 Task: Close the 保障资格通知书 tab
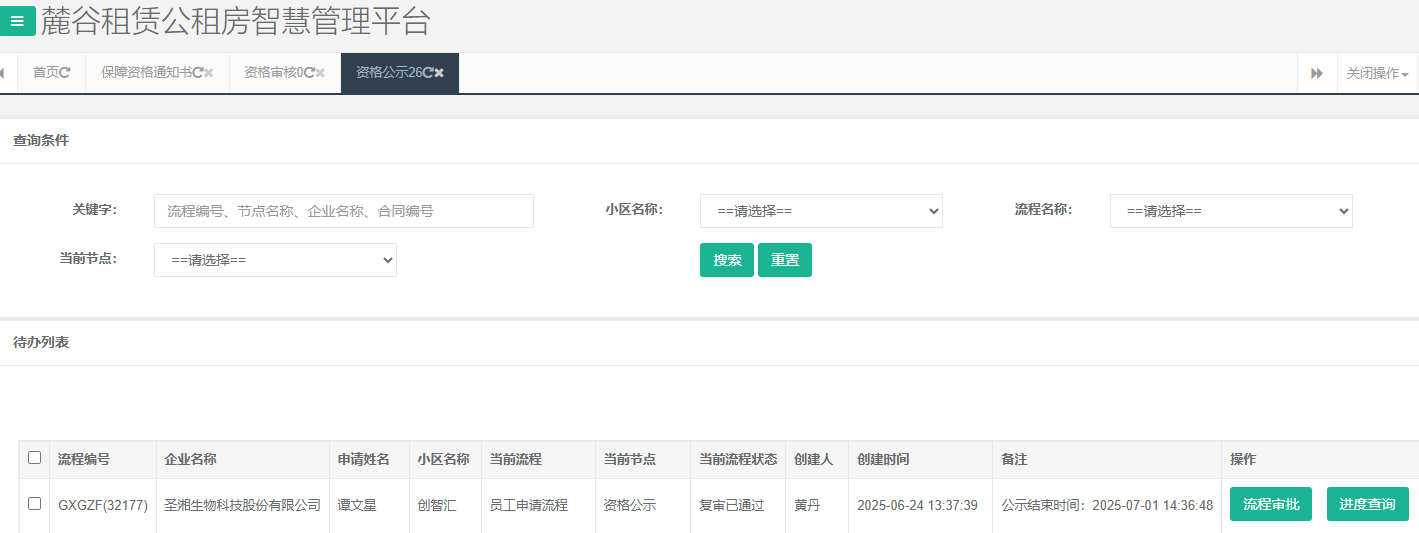pyautogui.click(x=209, y=73)
